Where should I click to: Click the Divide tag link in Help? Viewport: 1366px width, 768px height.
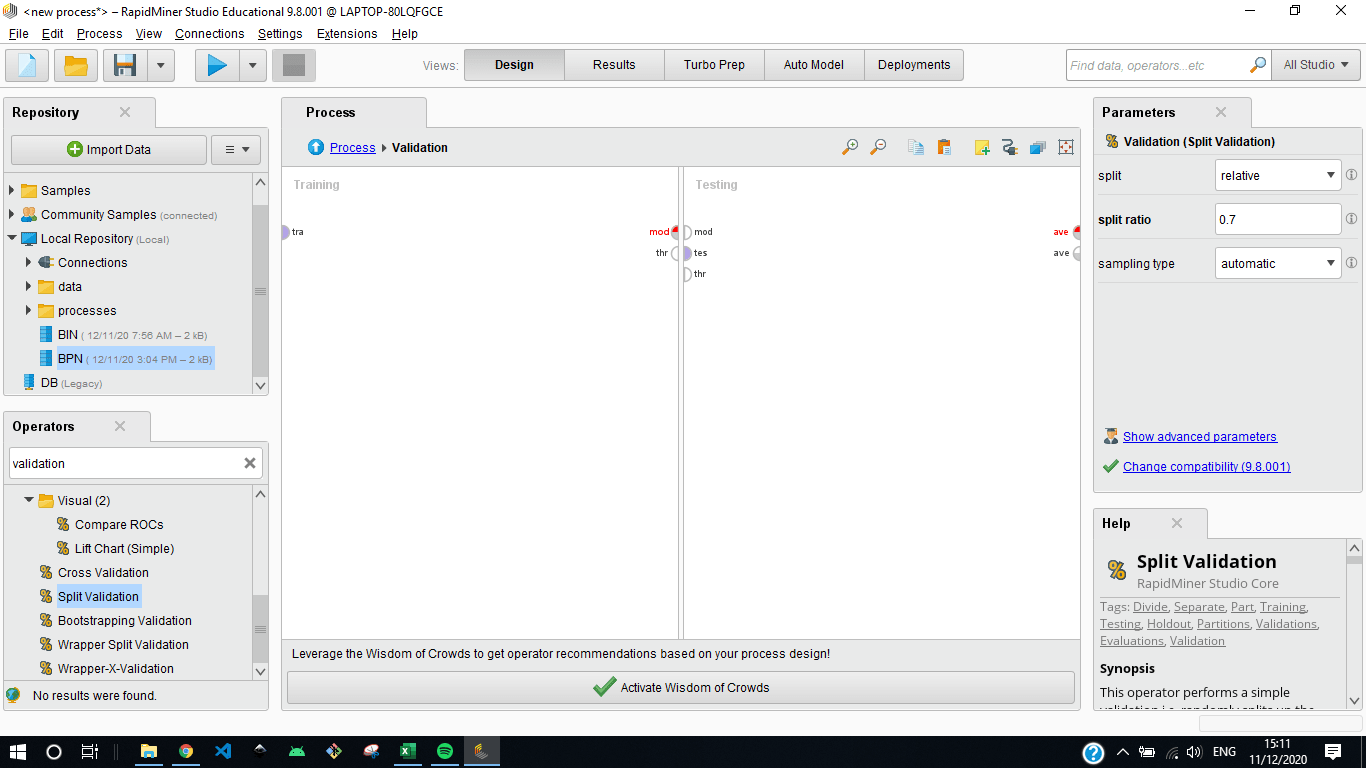pos(1150,607)
